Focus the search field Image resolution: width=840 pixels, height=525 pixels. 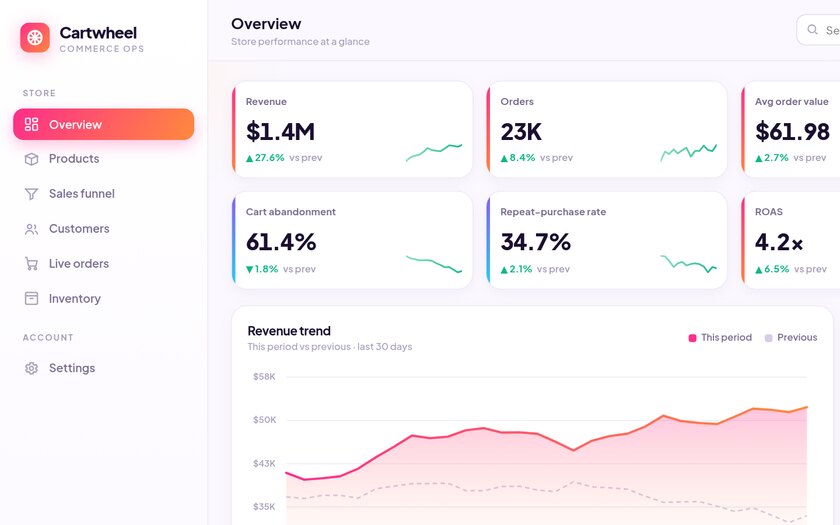point(819,30)
